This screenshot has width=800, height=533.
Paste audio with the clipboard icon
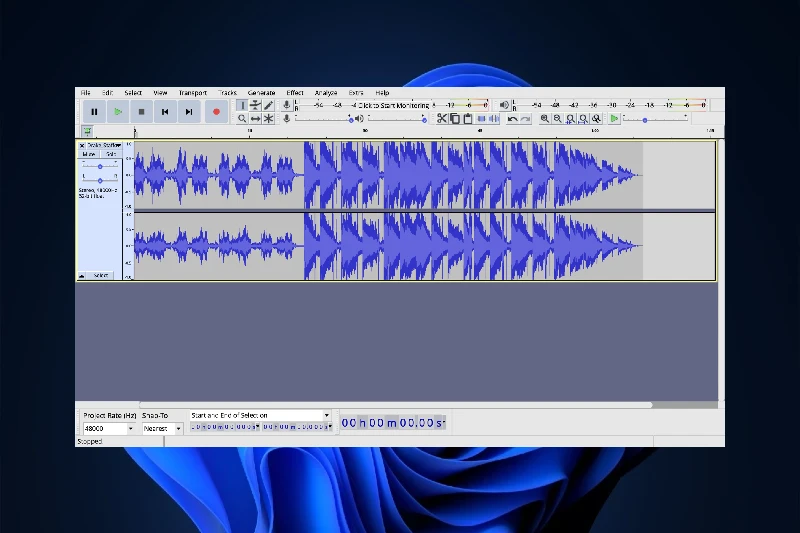pyautogui.click(x=467, y=119)
